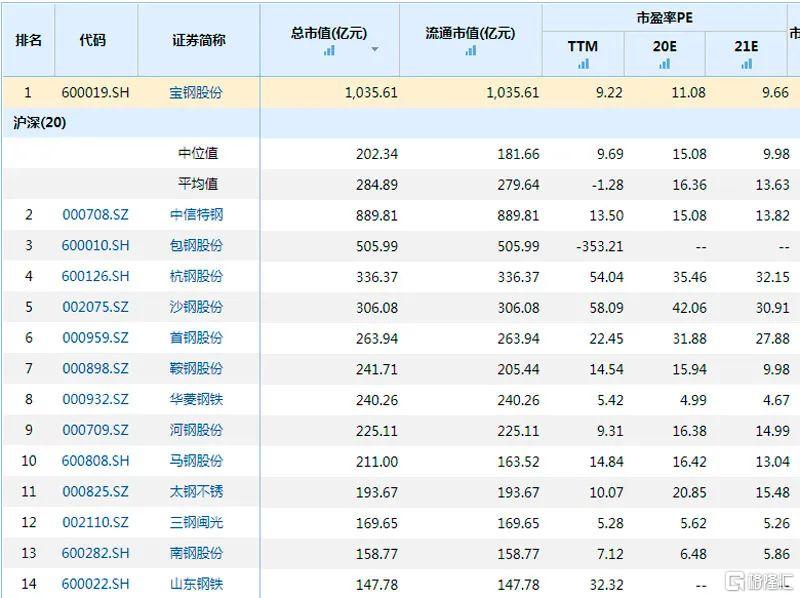
Task: Select 中信特钢 total market value 889.81
Action: pos(377,215)
